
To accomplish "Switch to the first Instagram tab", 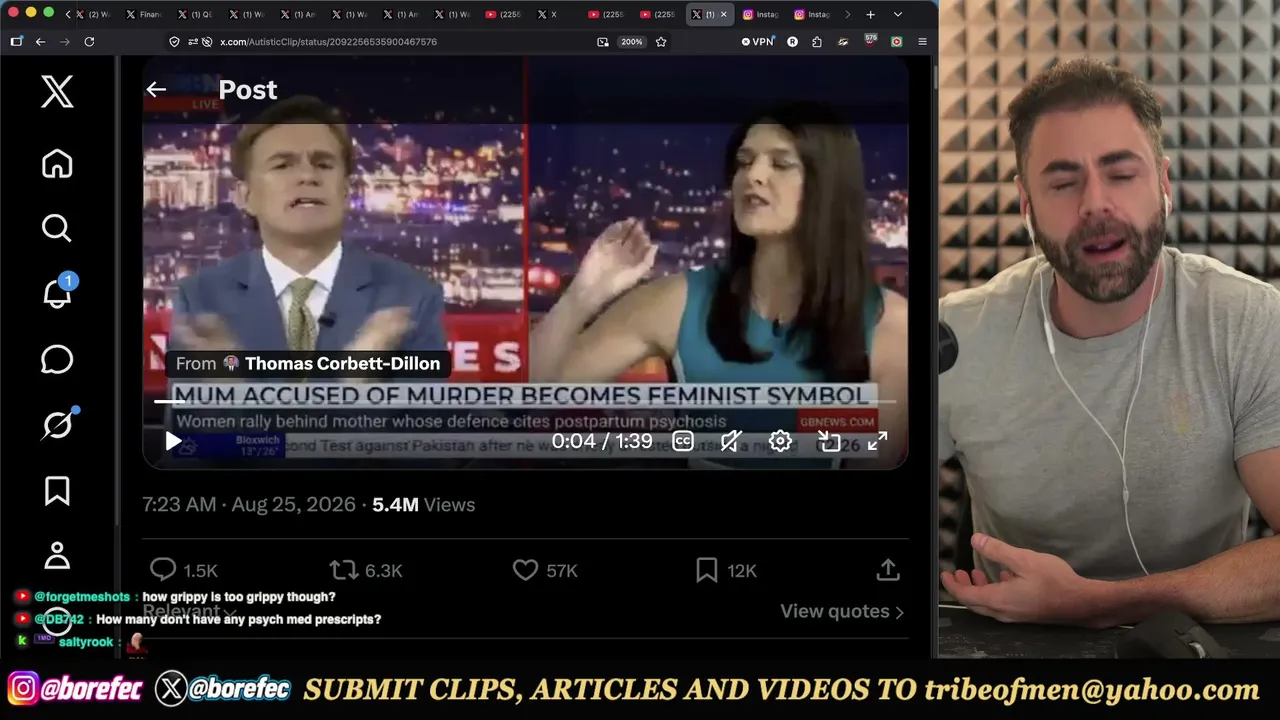I will pos(762,14).
